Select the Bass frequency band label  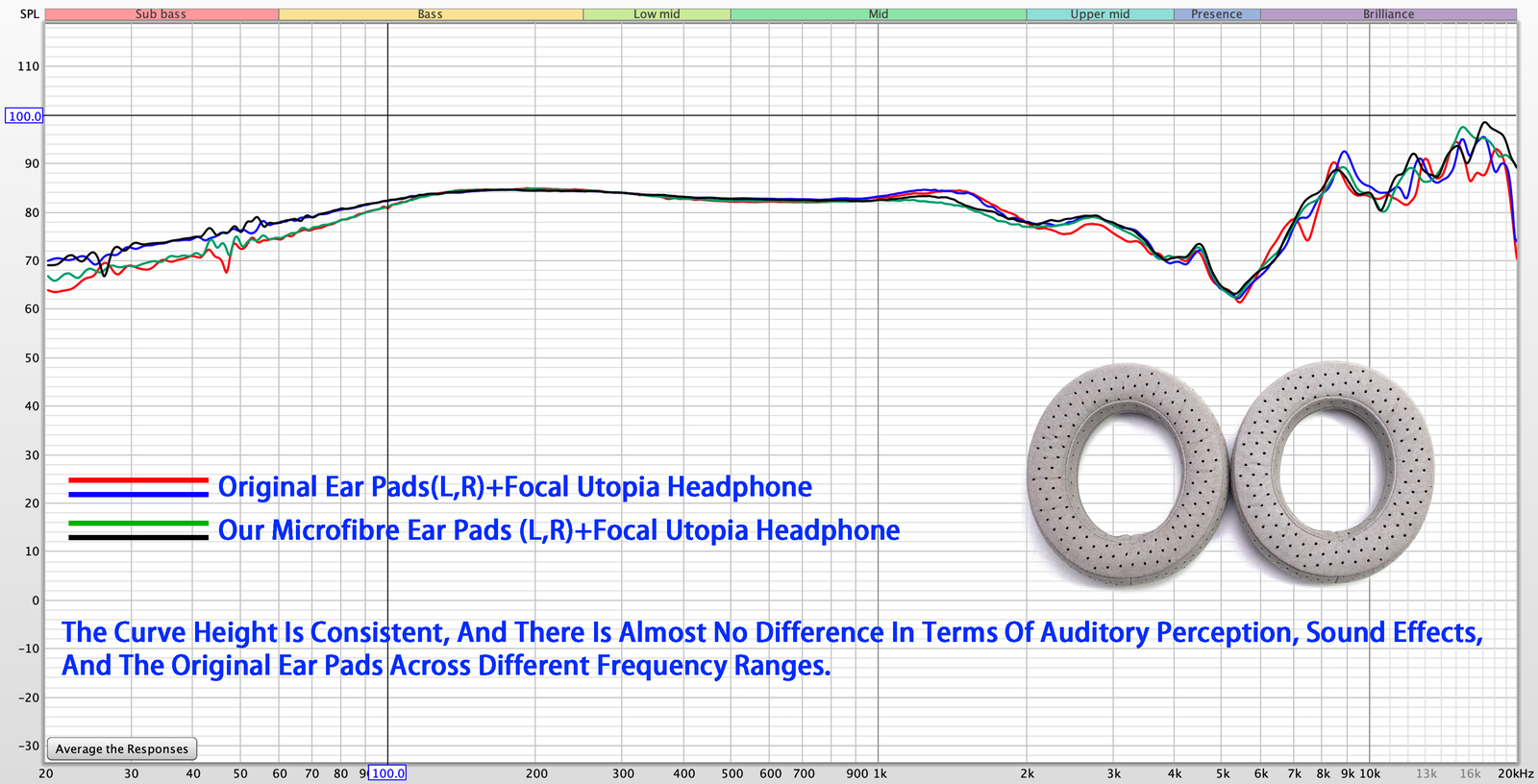pyautogui.click(x=431, y=14)
